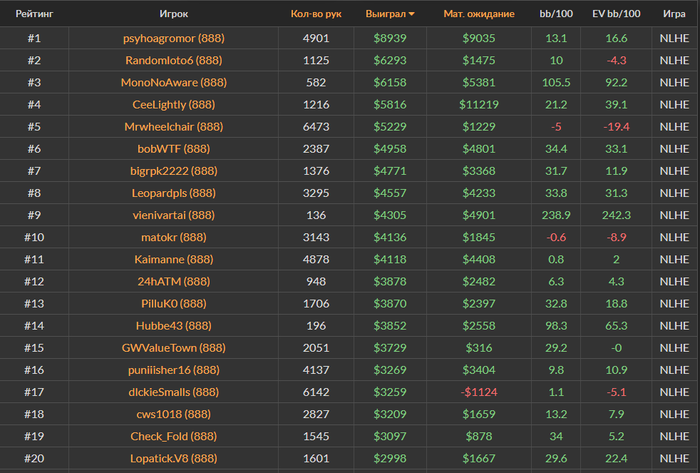Click GWValueTown (888) player link
This screenshot has height=473, width=700.
pos(174,347)
